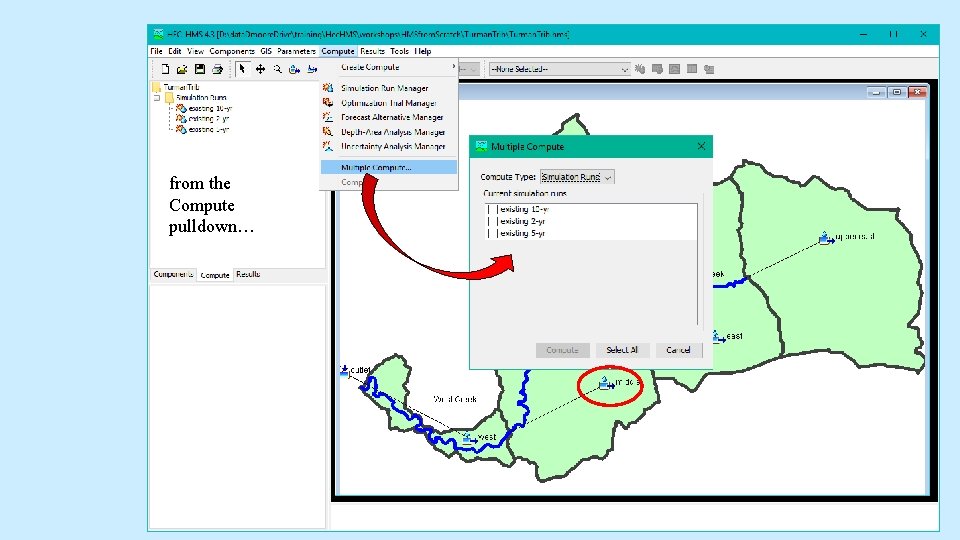The image size is (960, 540).
Task: Select existing 2-yr run in tree
Action: [x=209, y=119]
